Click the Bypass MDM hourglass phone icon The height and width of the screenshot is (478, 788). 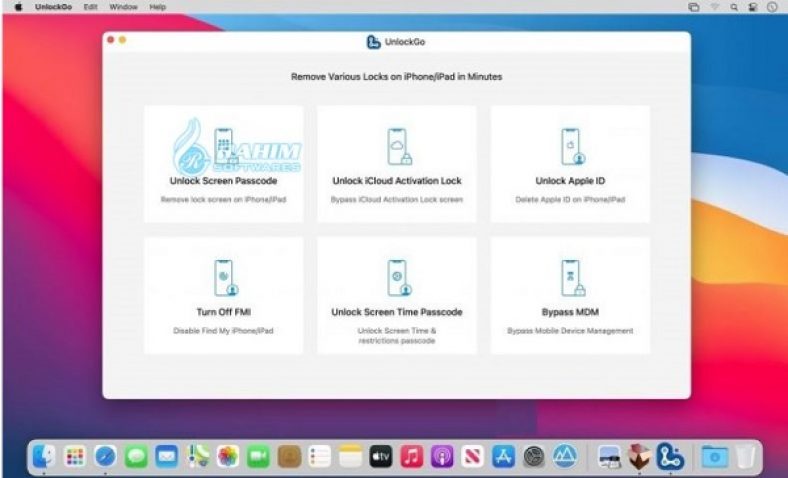pyautogui.click(x=572, y=278)
